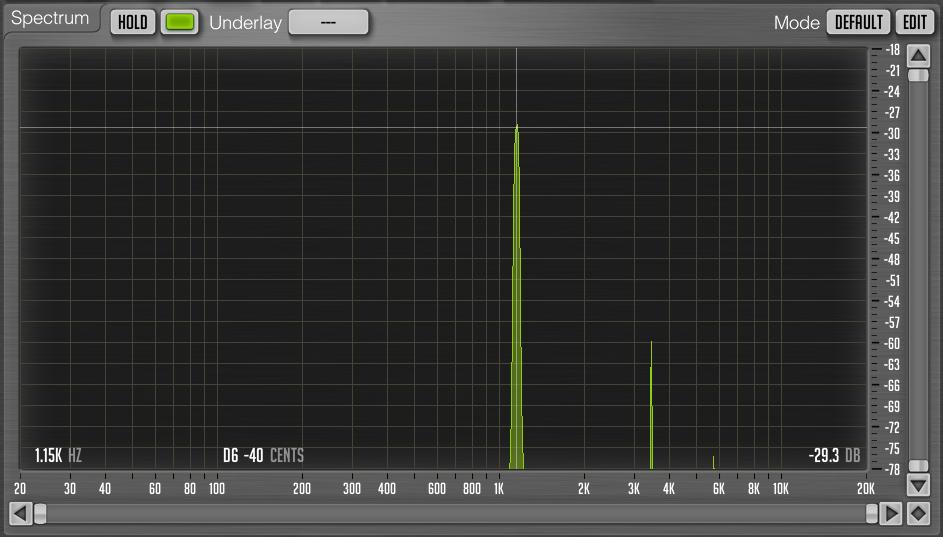Toggle the HOLD button
Viewport: 943px width, 537px height.
(133, 22)
